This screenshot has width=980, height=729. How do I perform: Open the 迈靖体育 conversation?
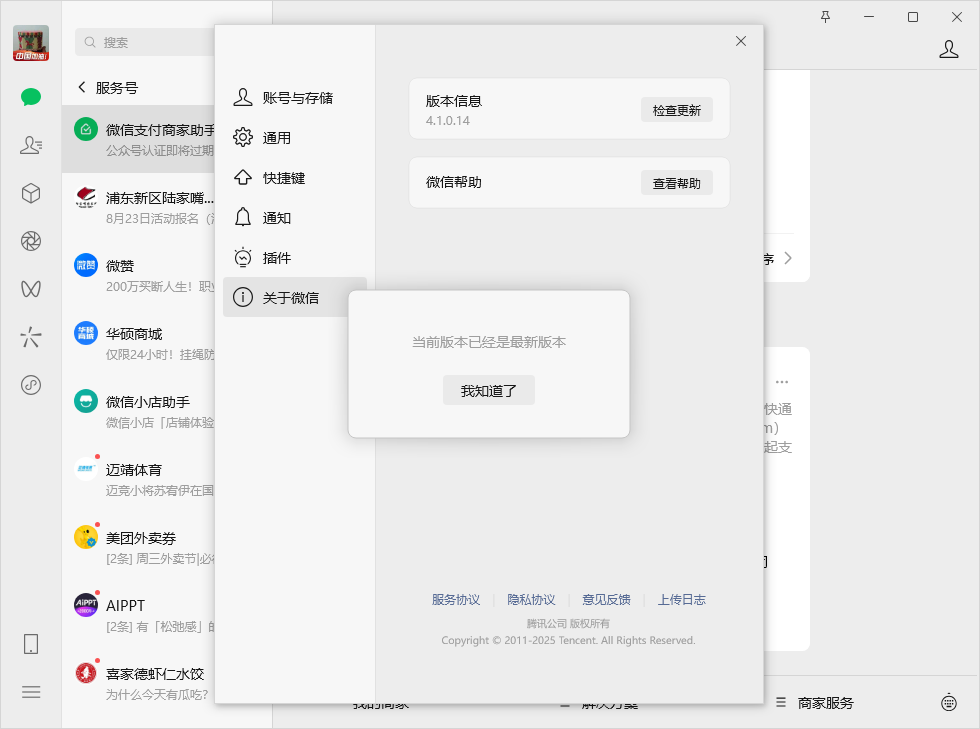[x=138, y=480]
